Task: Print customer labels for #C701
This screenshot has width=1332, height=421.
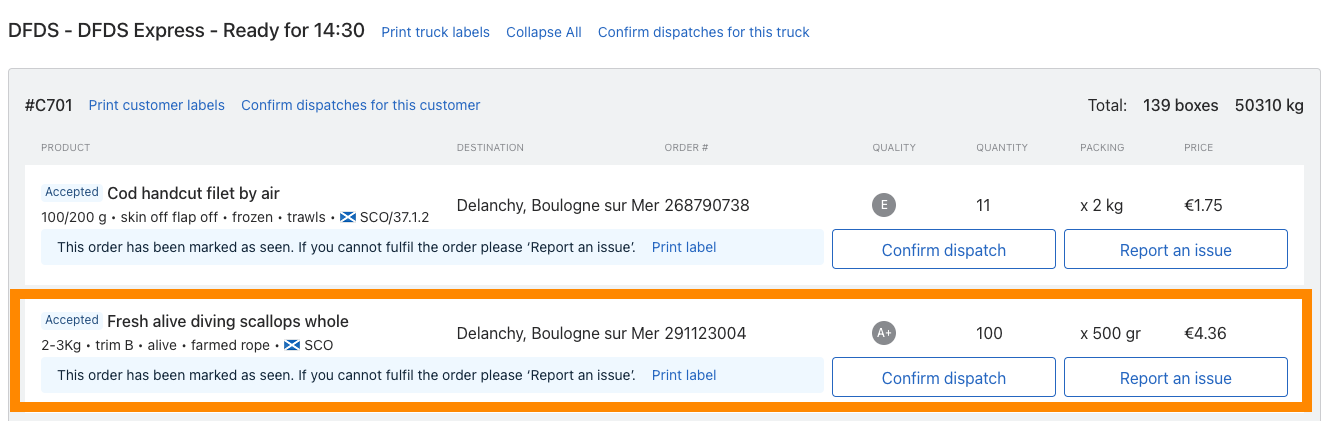Action: click(x=157, y=105)
